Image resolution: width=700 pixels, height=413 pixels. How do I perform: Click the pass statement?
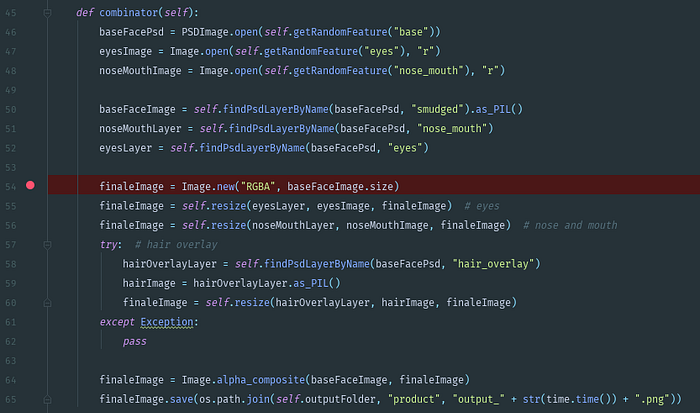[134, 341]
